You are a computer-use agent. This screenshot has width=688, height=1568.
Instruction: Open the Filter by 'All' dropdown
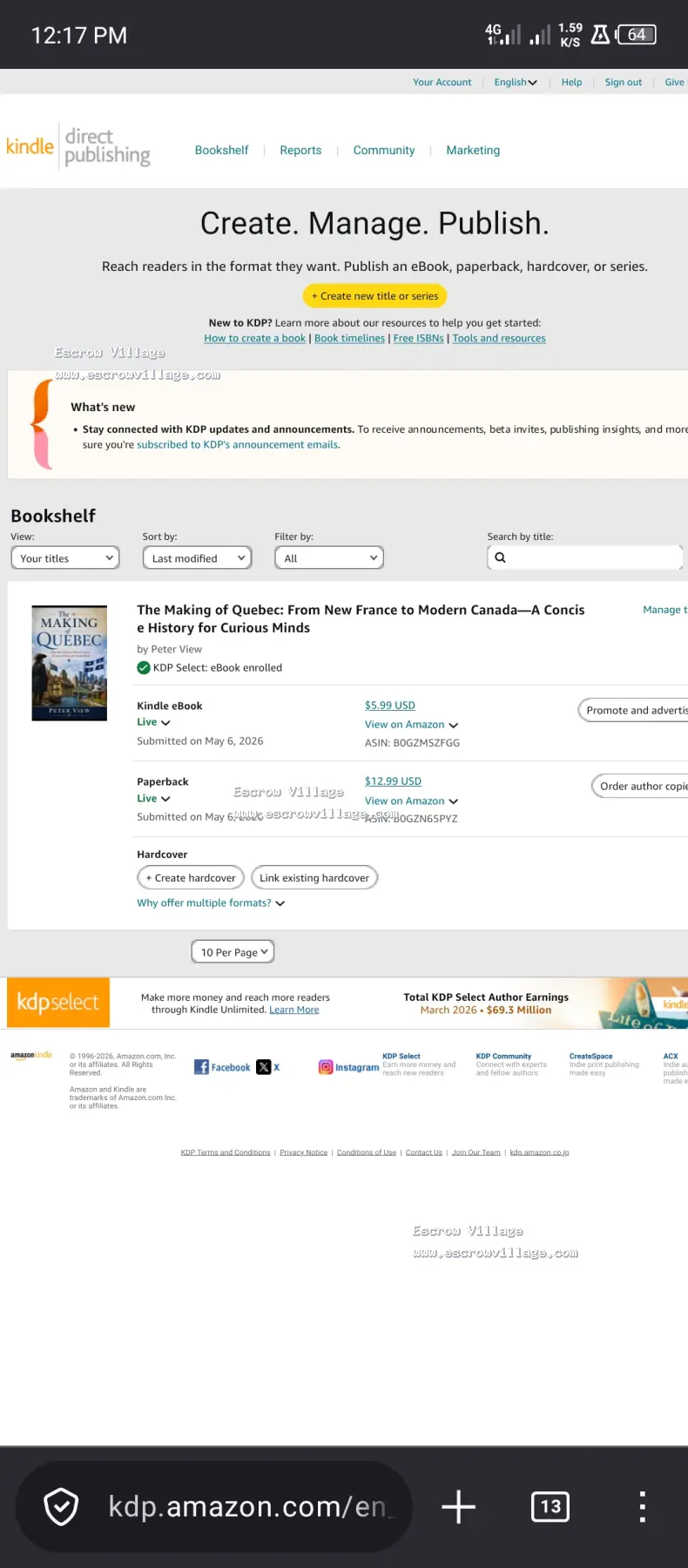point(329,558)
